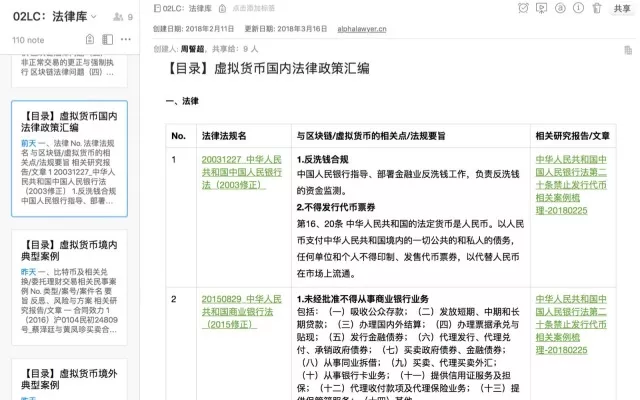Open the alphalawyer.cn source link

362,29
